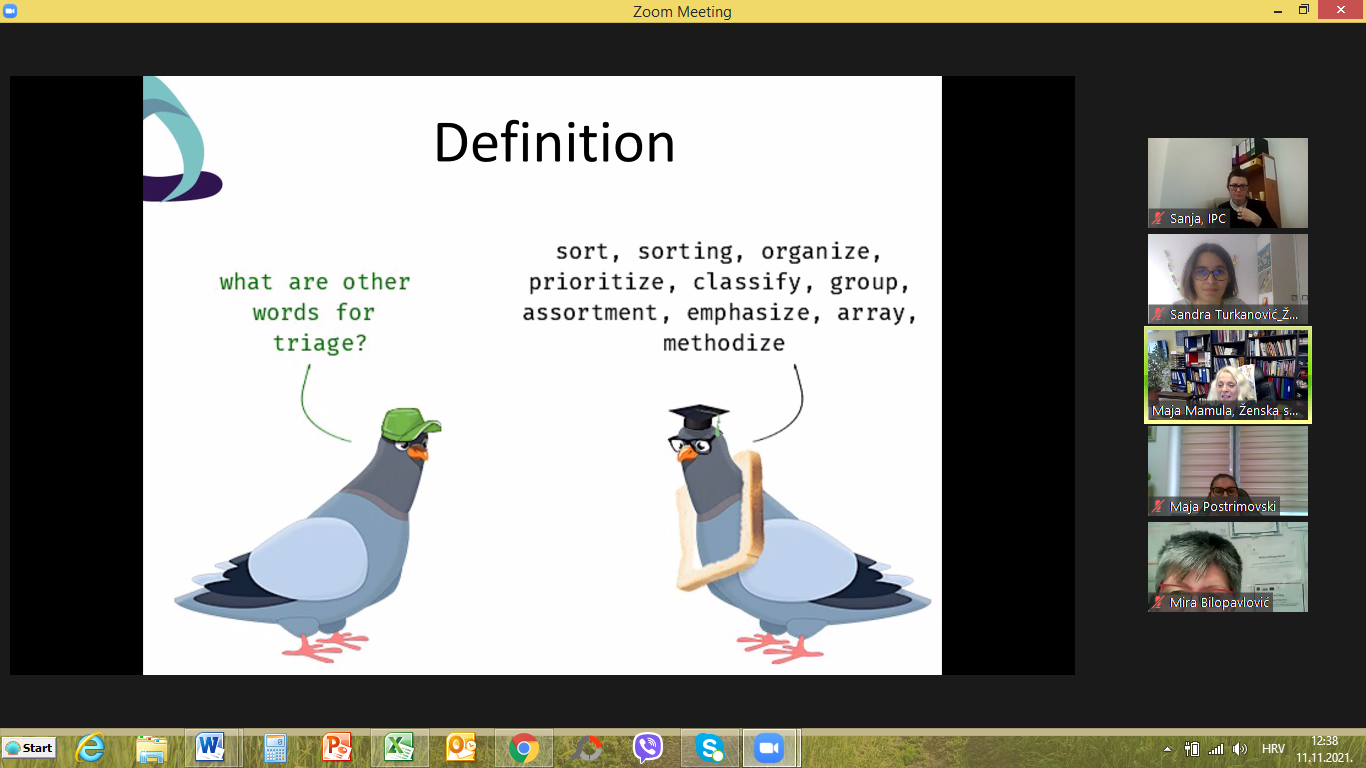The height and width of the screenshot is (768, 1366).
Task: Switch to the Microsoft Word taskbar icon
Action: [210, 748]
